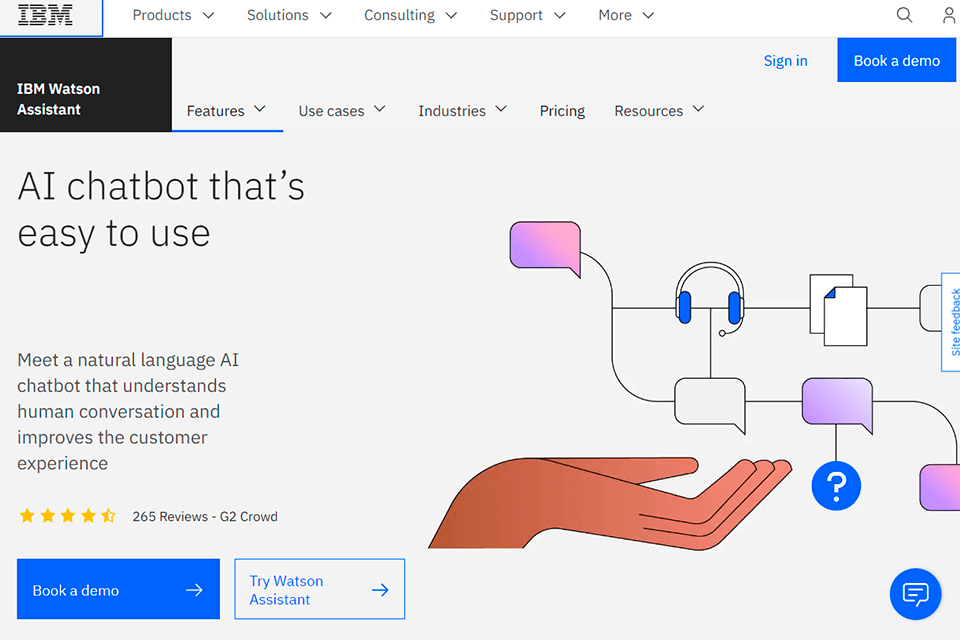Click 265 Reviews - G2 Crowd text
Viewport: 960px width, 640px height.
(205, 516)
